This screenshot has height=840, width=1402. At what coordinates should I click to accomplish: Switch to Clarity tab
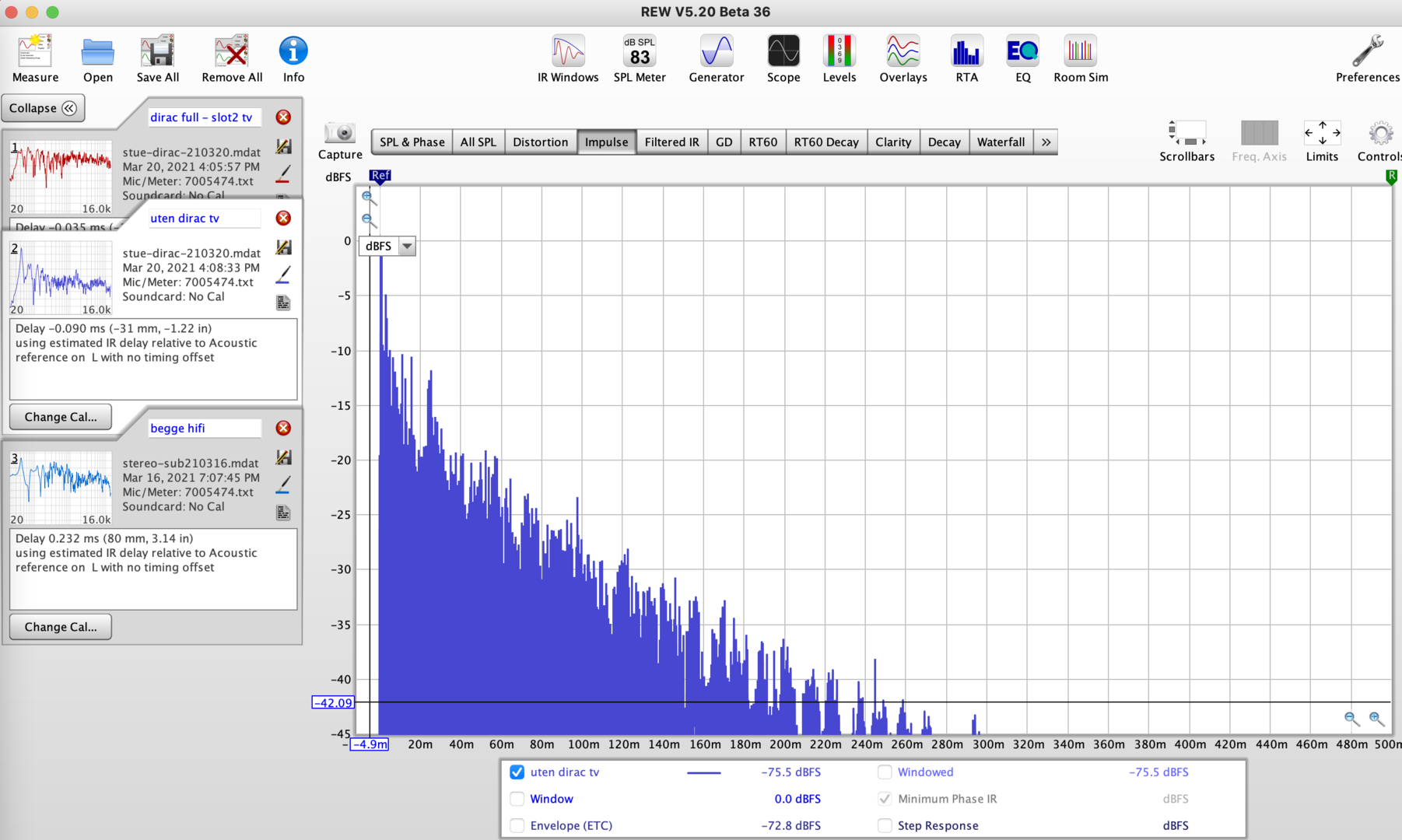click(x=892, y=142)
